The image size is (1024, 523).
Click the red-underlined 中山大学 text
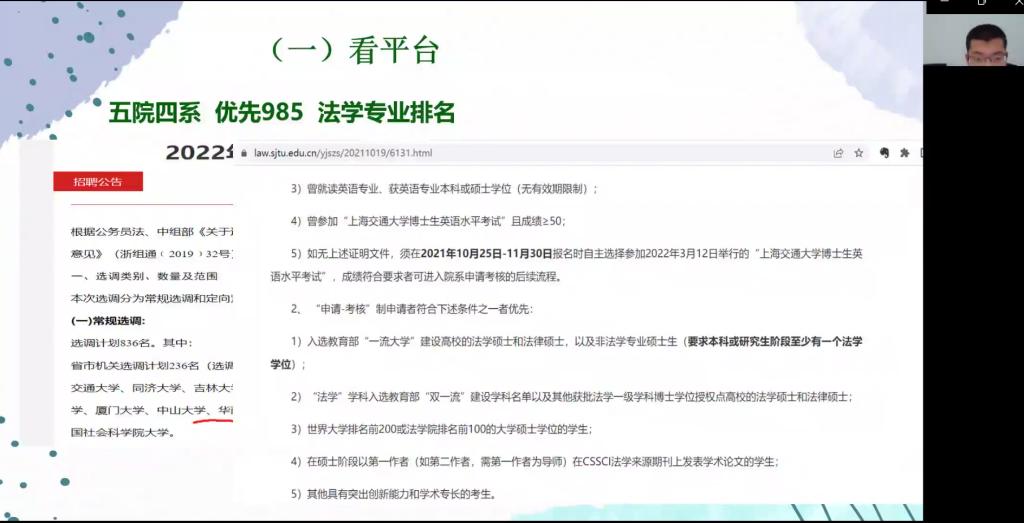pos(182,410)
